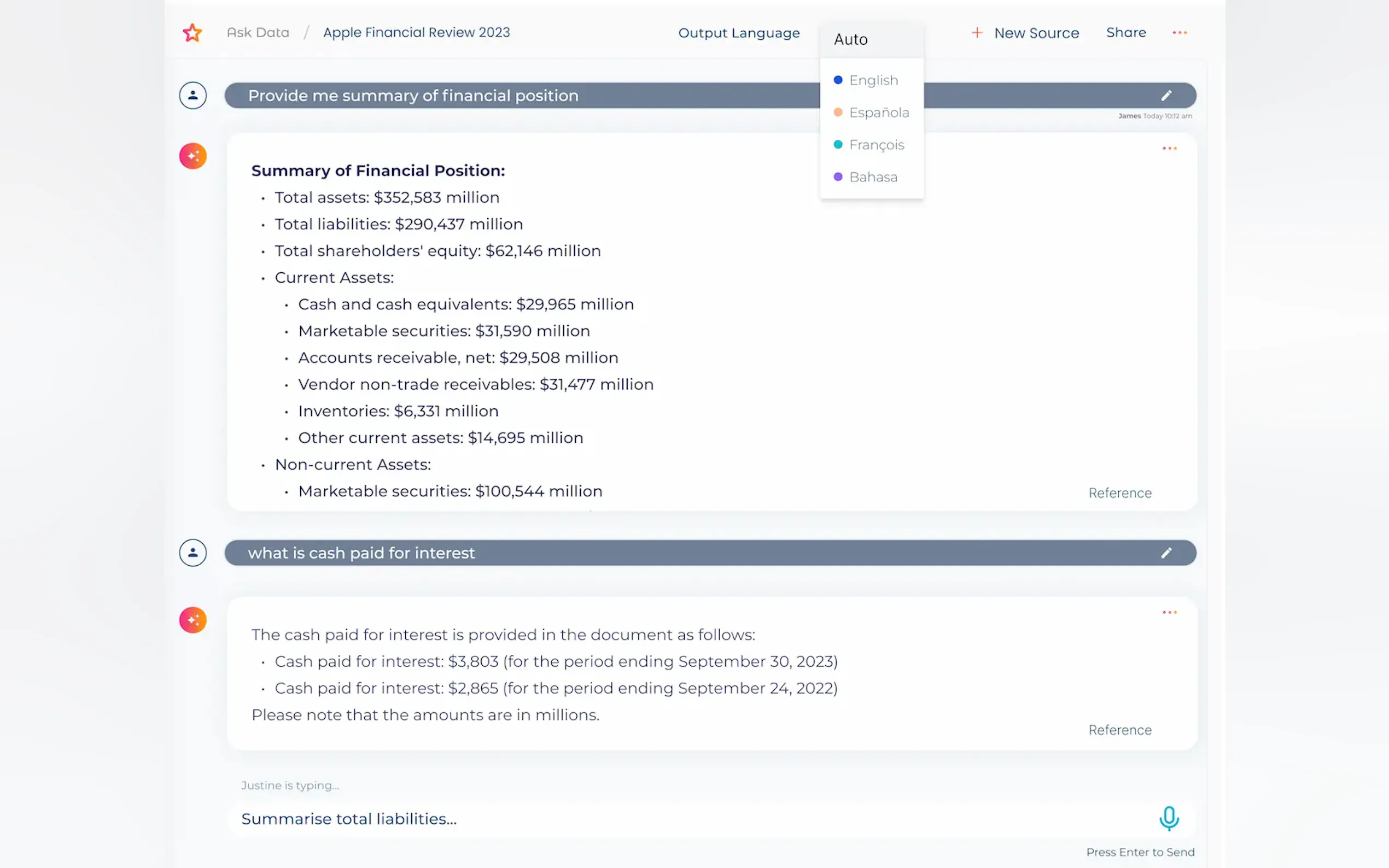Open the header three-dot more menu

tap(1180, 33)
